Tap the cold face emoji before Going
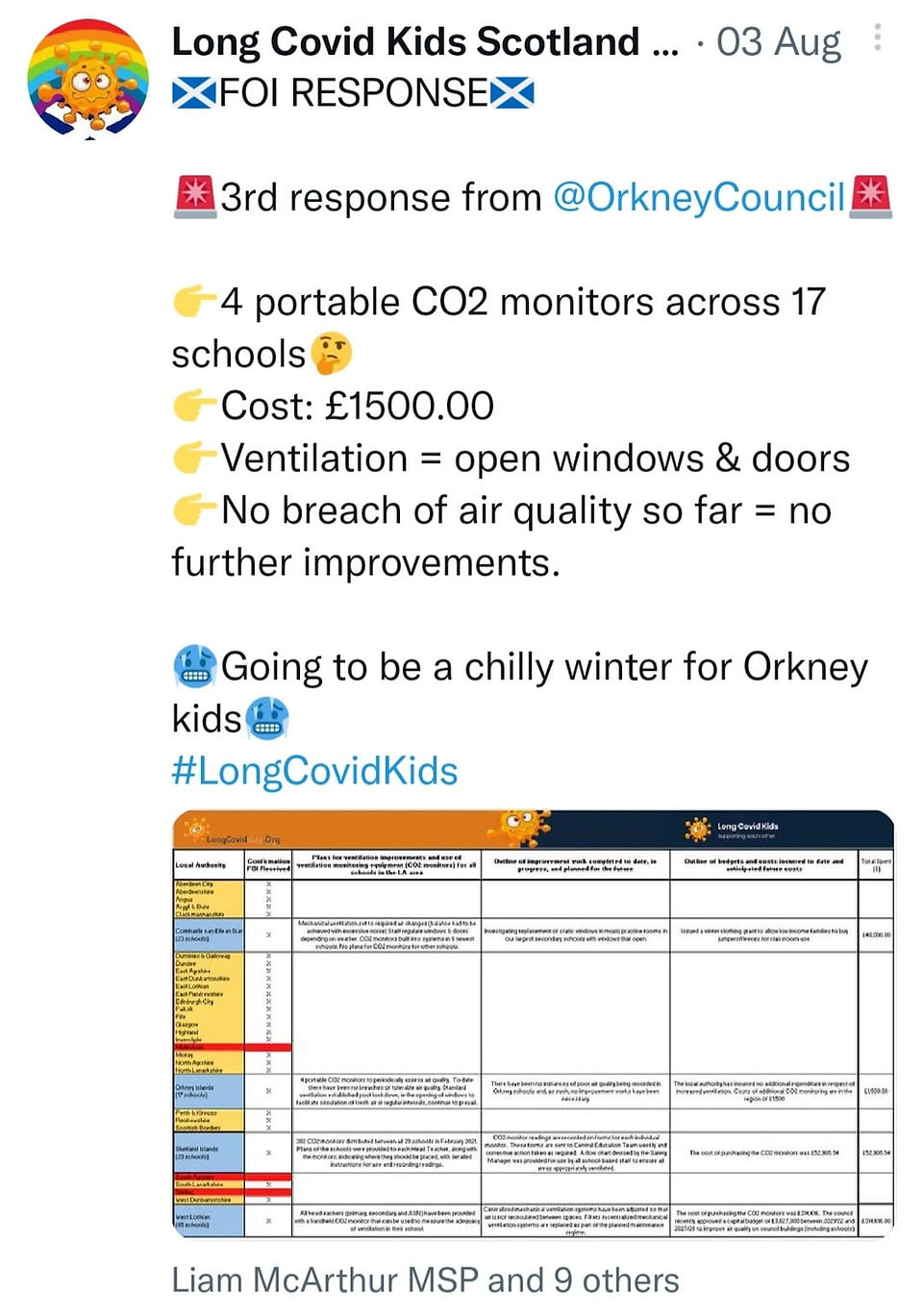923x1316 pixels. [x=195, y=666]
